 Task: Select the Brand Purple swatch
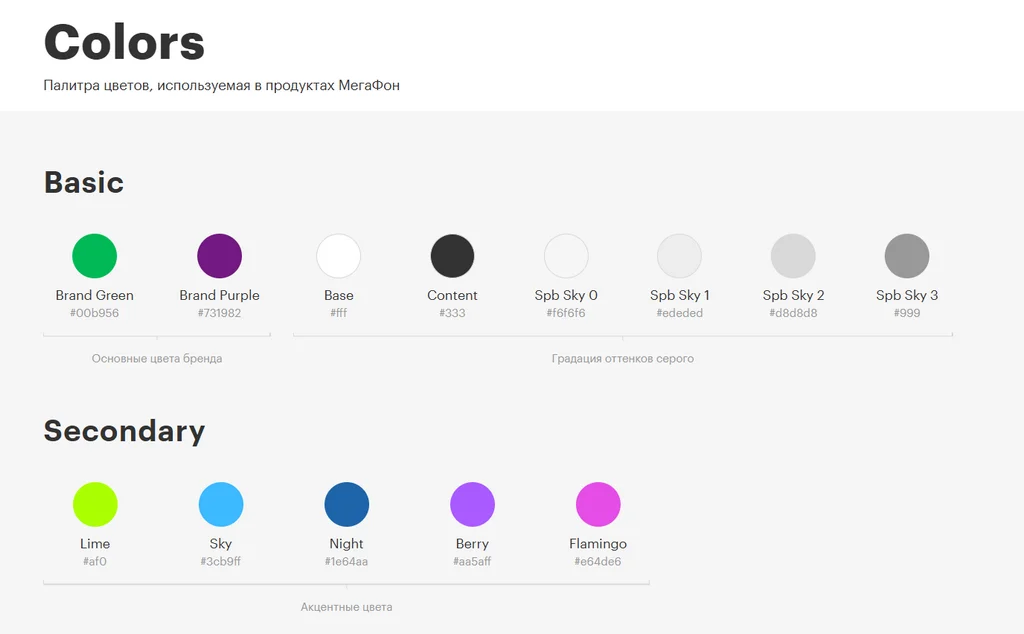tap(219, 256)
